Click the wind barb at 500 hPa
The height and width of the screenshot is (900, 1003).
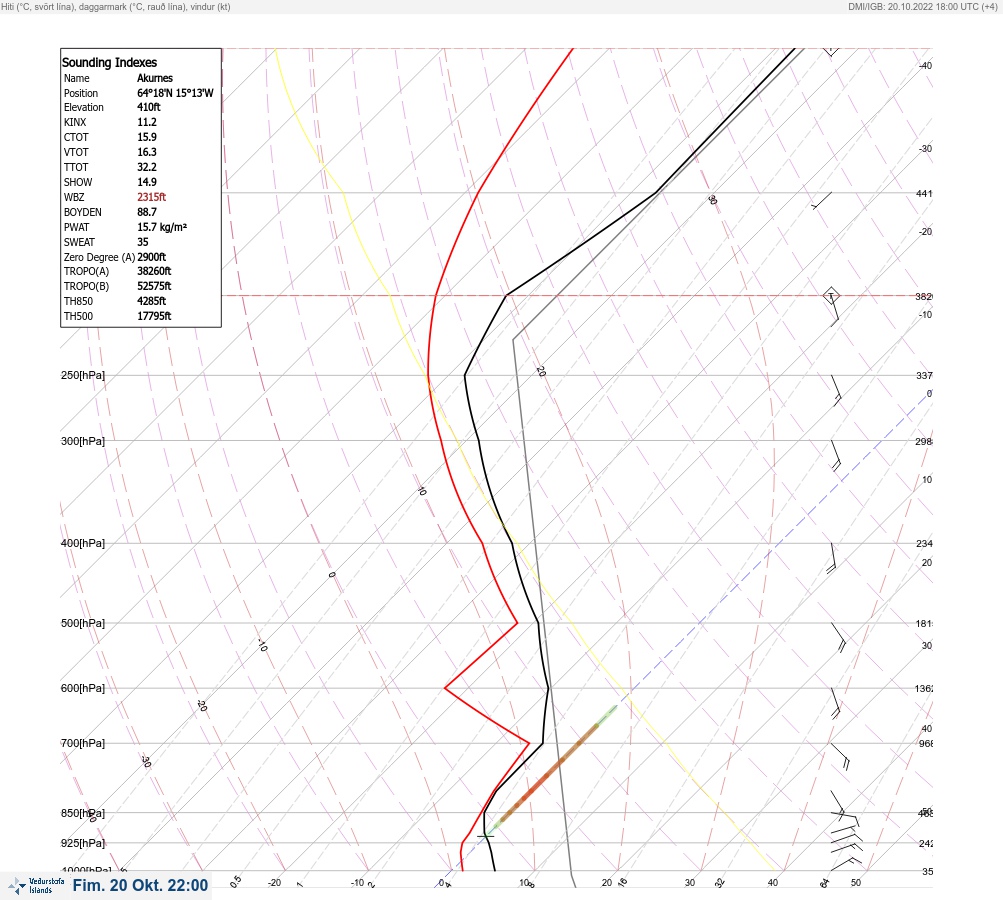pos(839,637)
